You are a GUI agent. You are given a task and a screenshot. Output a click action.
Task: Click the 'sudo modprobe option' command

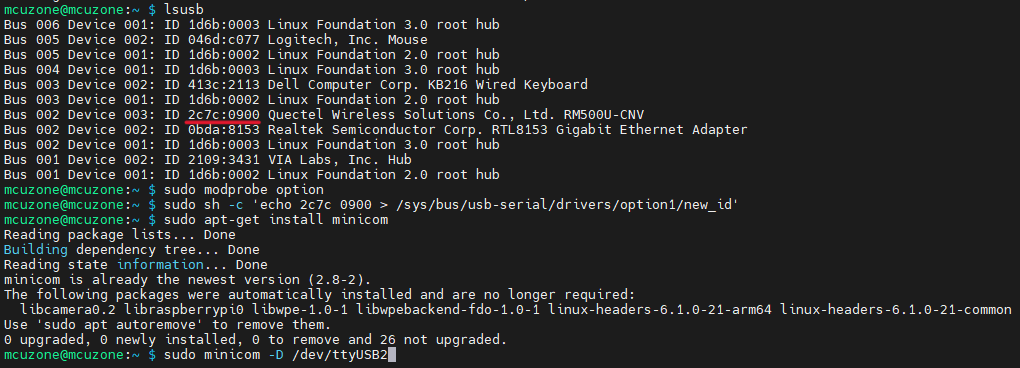244,190
